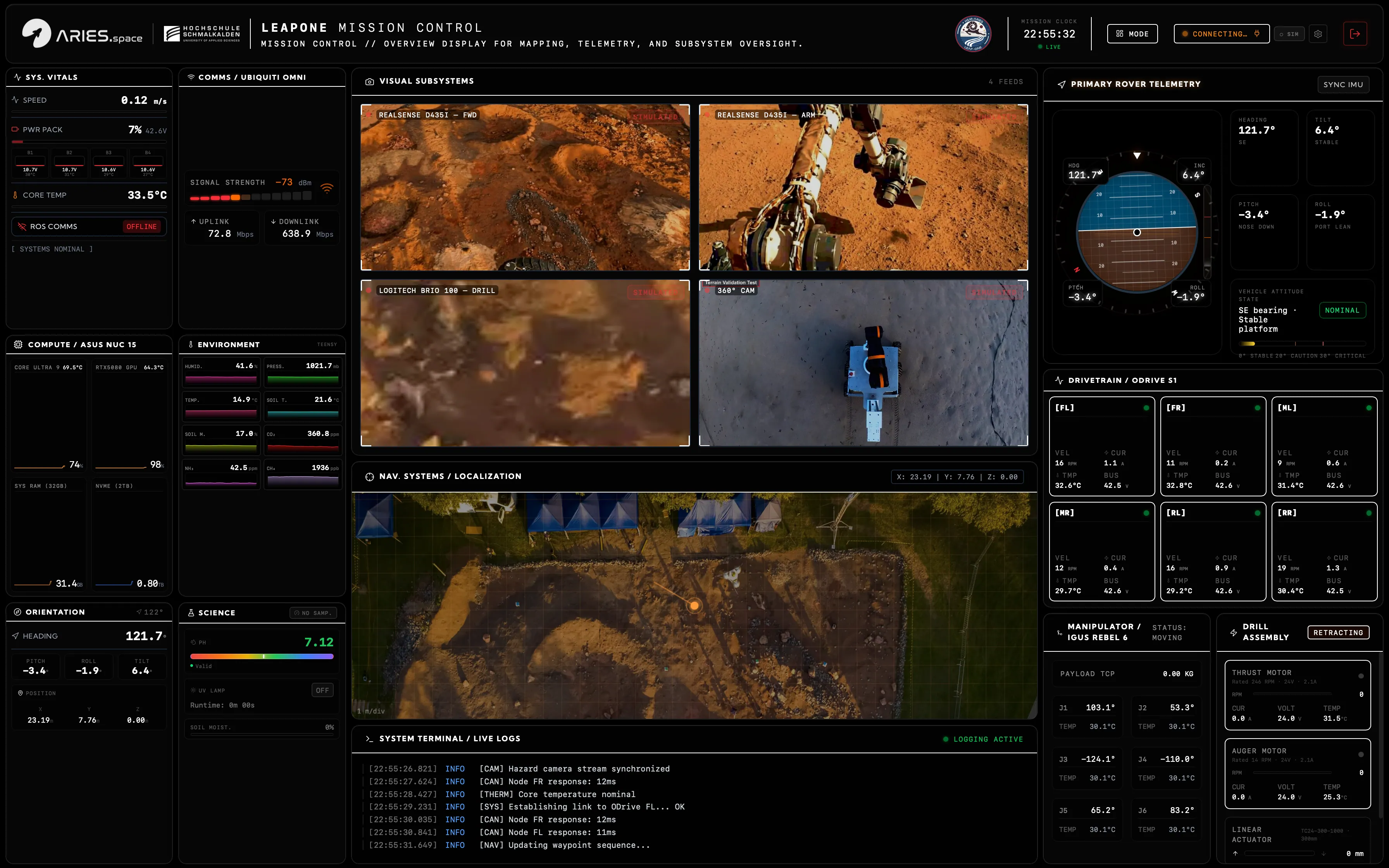
Task: Click the ARIES.space logo
Action: (82, 34)
